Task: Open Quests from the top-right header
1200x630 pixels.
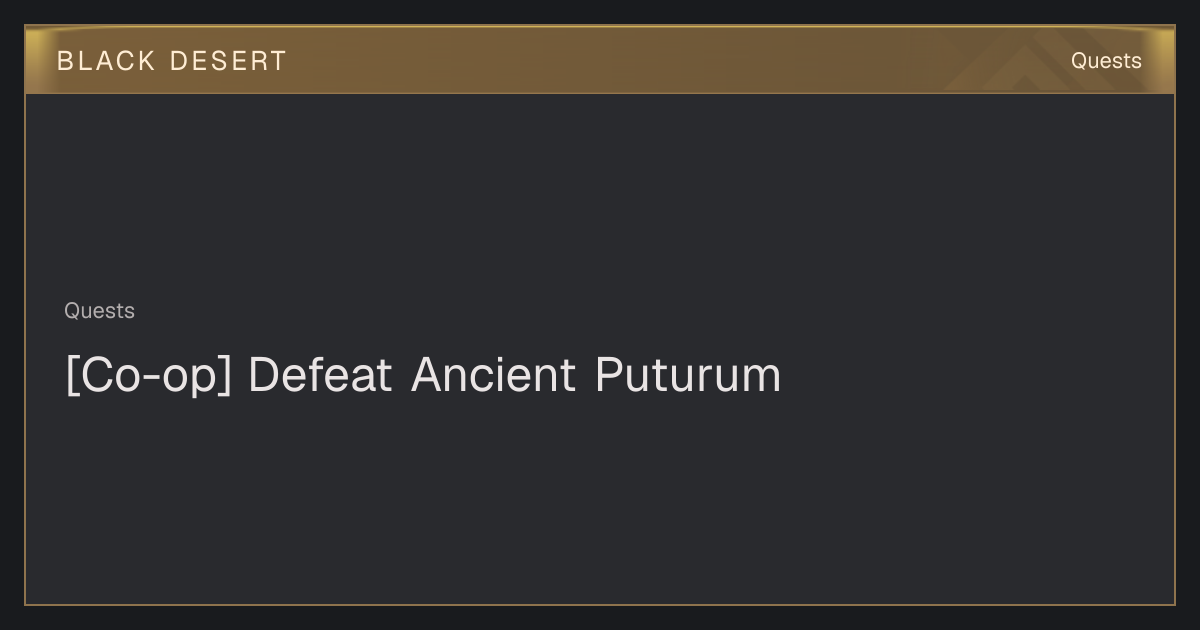Action: (x=1106, y=61)
